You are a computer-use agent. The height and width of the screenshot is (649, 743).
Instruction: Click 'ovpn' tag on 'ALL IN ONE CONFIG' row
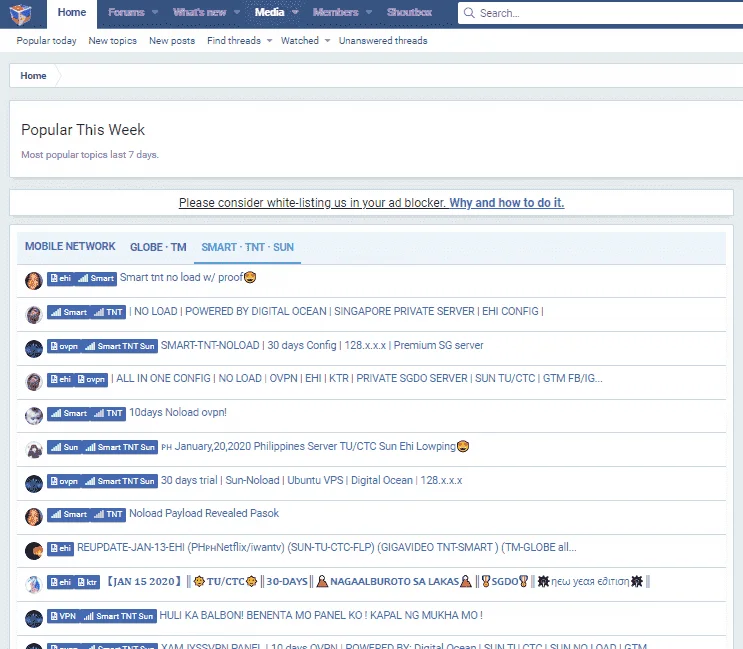[91, 379]
